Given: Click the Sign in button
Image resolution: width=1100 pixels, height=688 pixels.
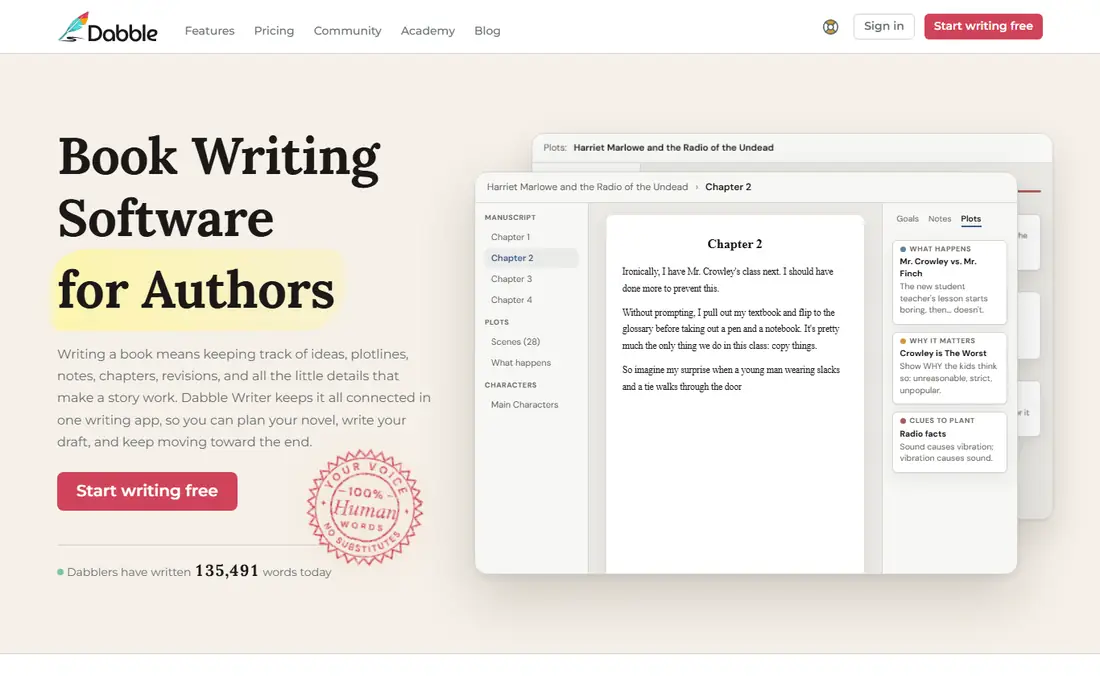Looking at the screenshot, I should pos(884,27).
